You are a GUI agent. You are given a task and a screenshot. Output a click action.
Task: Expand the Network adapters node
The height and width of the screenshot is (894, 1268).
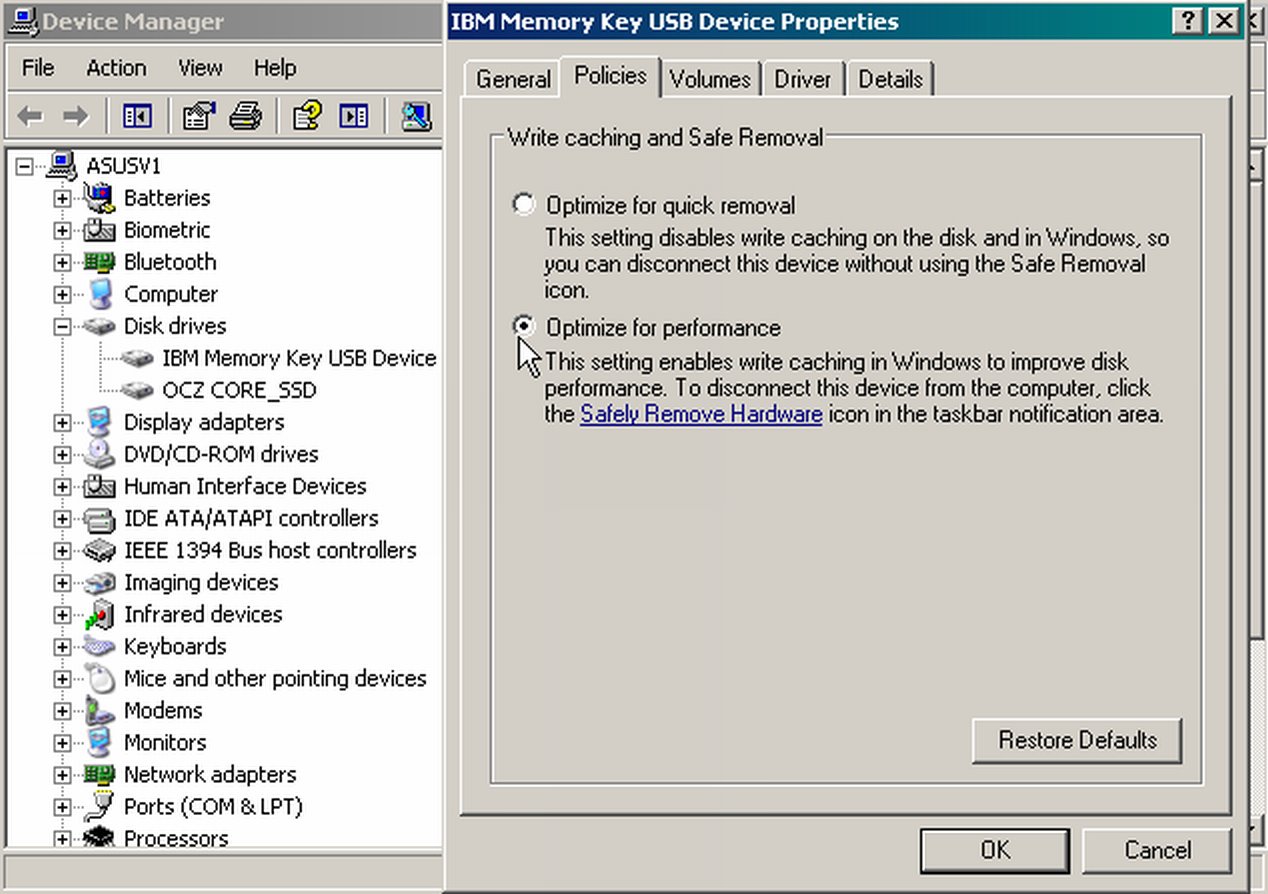point(62,774)
